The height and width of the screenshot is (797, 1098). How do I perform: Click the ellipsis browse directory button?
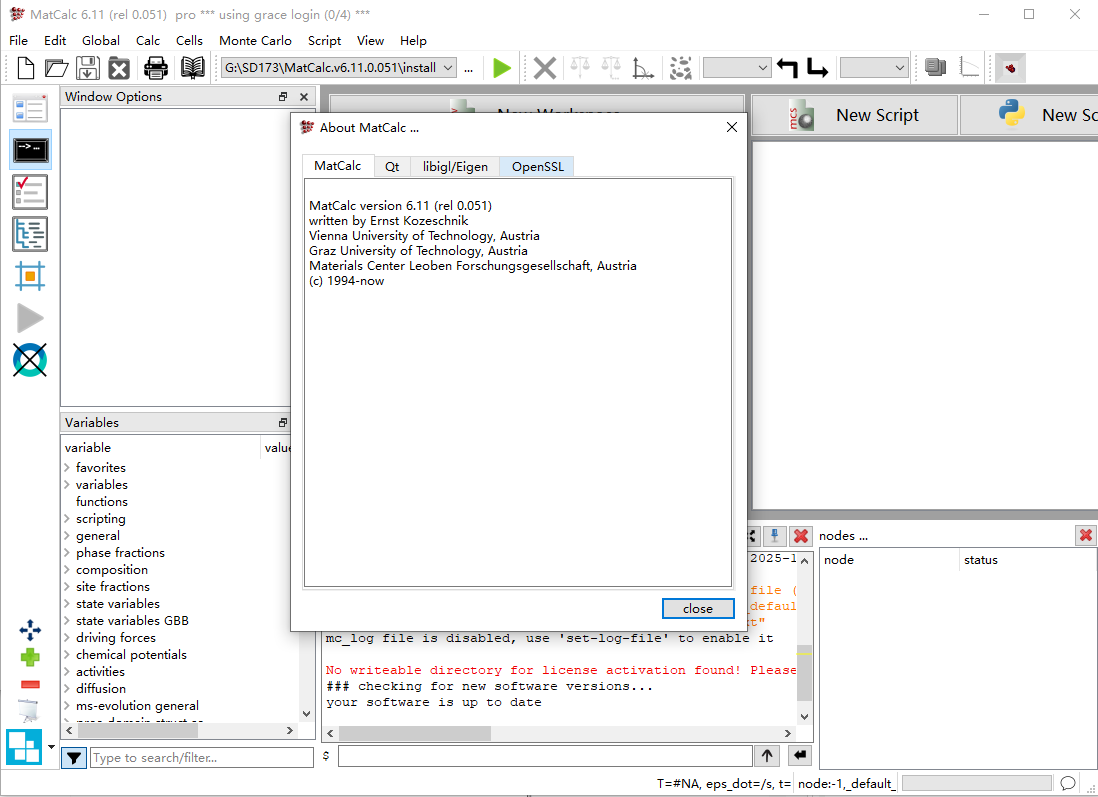pos(468,69)
